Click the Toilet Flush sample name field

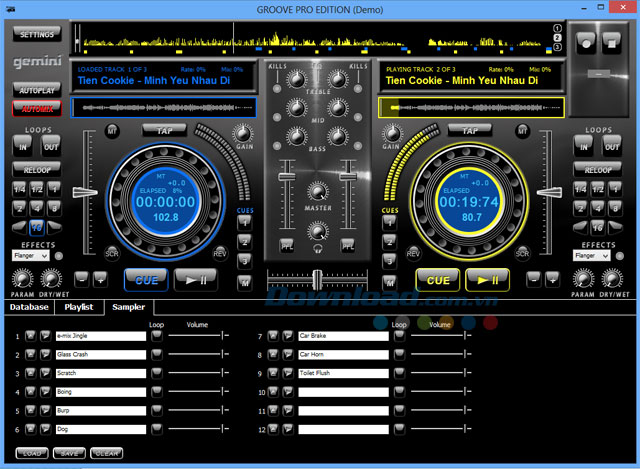pos(343,373)
